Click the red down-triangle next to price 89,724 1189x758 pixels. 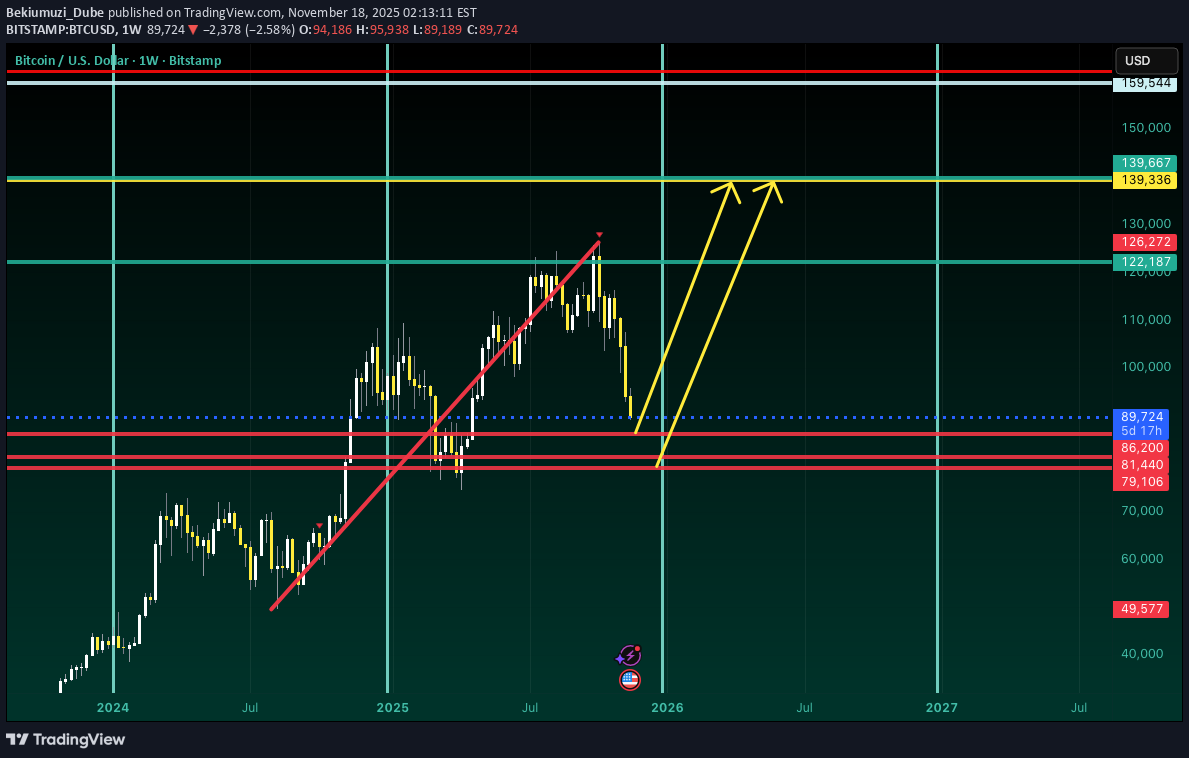coord(193,30)
